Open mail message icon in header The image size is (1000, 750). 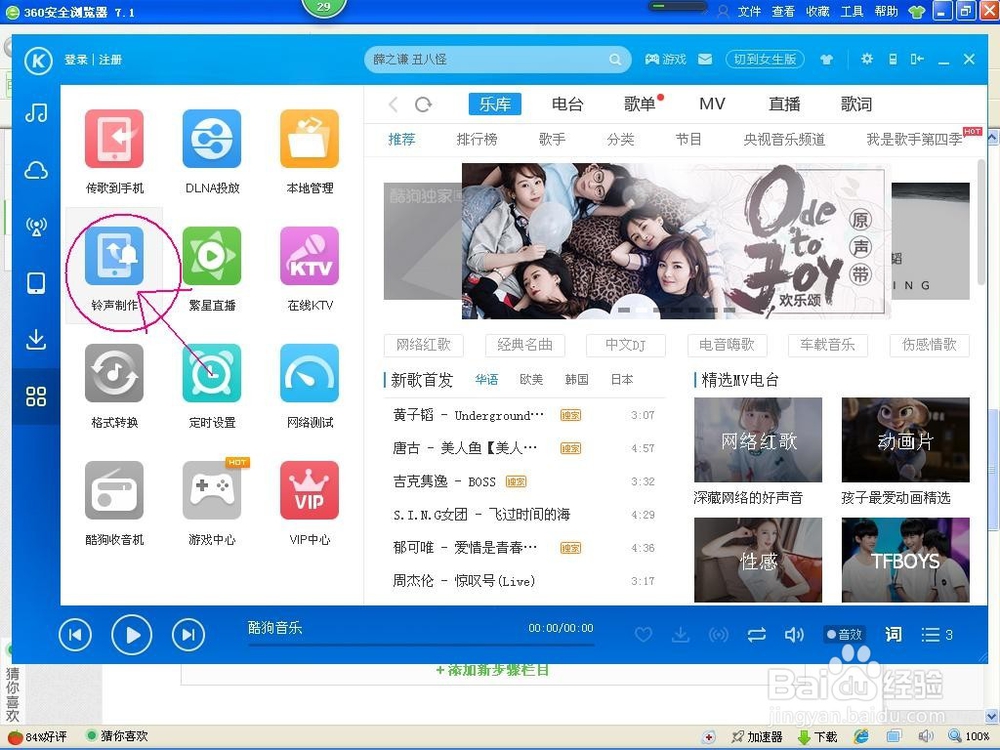[705, 59]
